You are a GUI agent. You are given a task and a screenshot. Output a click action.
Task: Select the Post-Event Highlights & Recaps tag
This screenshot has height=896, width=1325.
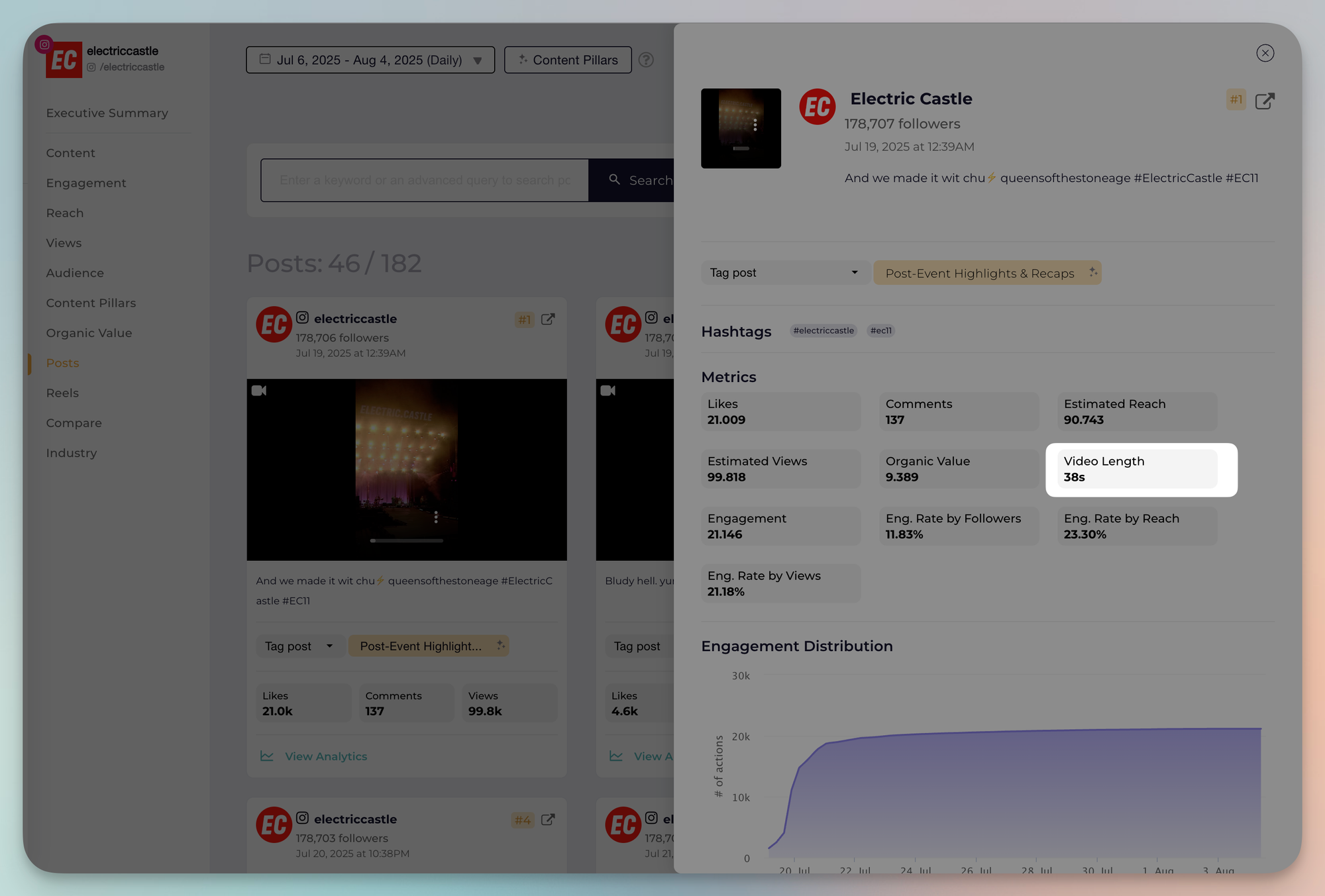[987, 273]
